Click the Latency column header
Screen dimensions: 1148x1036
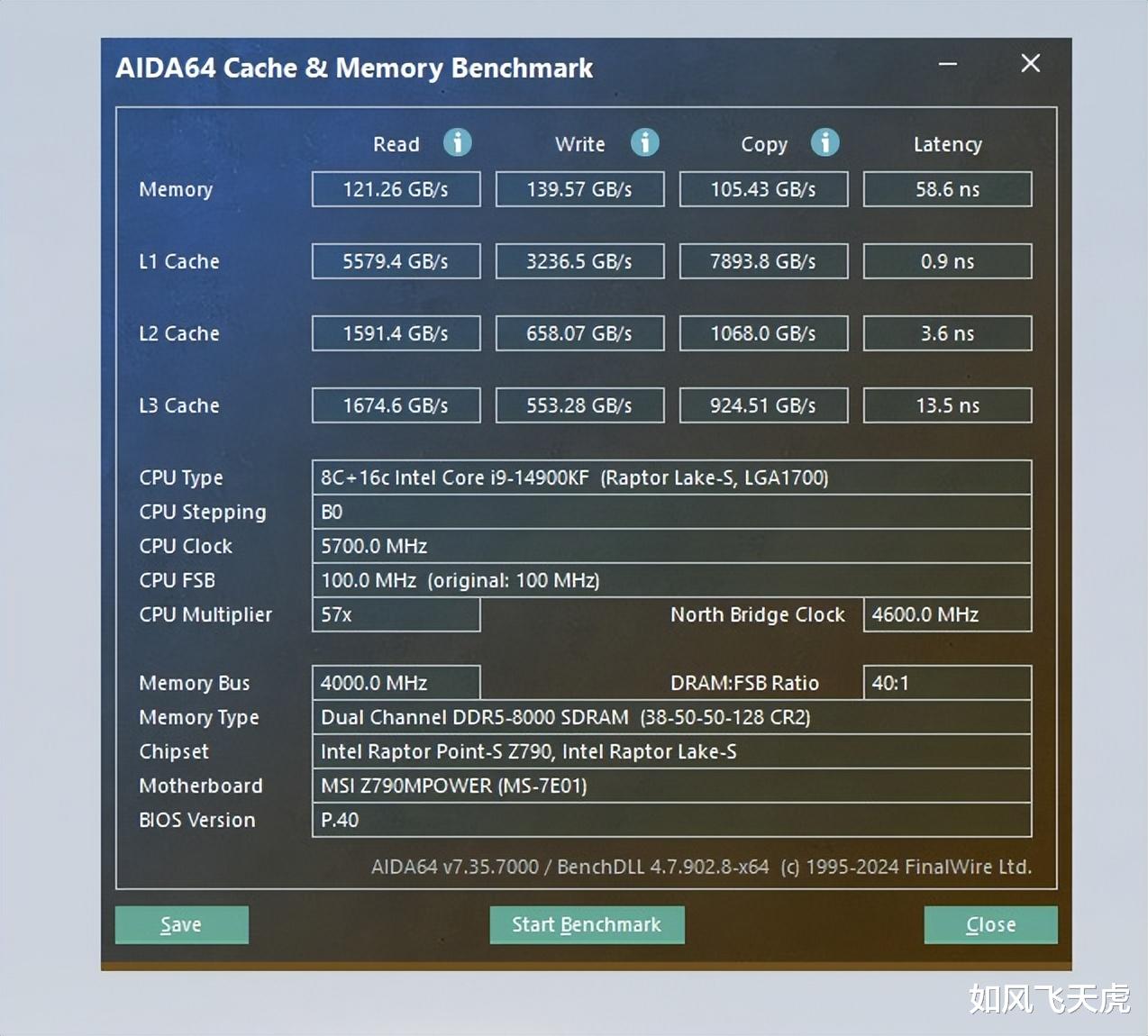(948, 145)
